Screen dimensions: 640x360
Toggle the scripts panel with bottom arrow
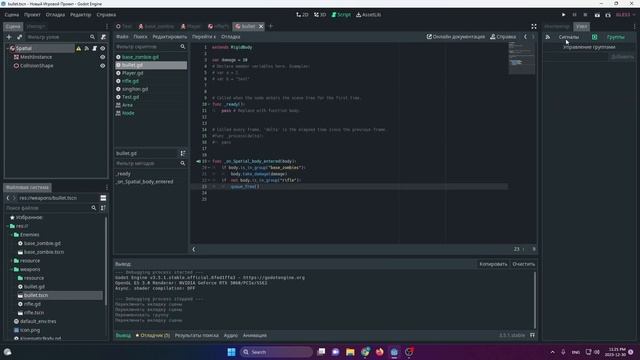coord(194,249)
